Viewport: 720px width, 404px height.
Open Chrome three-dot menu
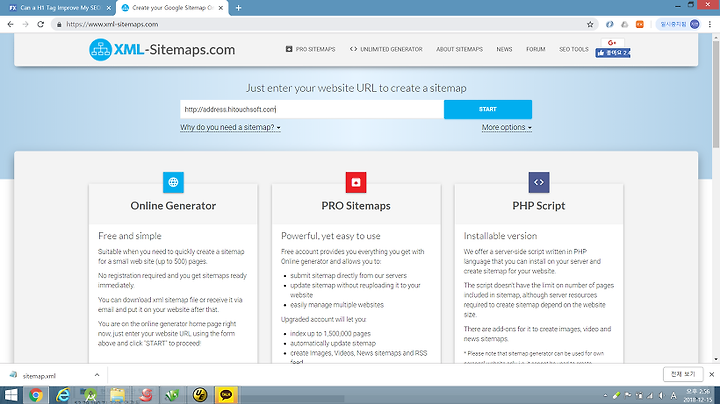tap(710, 24)
